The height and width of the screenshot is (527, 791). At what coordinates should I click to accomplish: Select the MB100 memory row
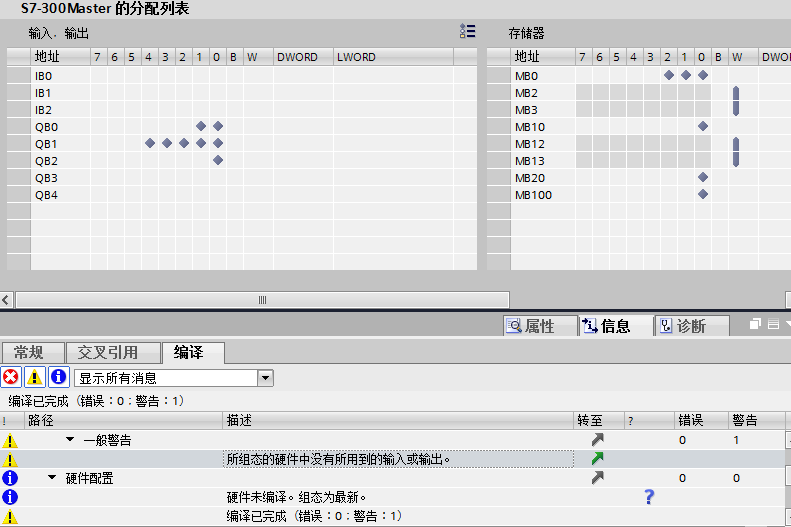coord(639,195)
